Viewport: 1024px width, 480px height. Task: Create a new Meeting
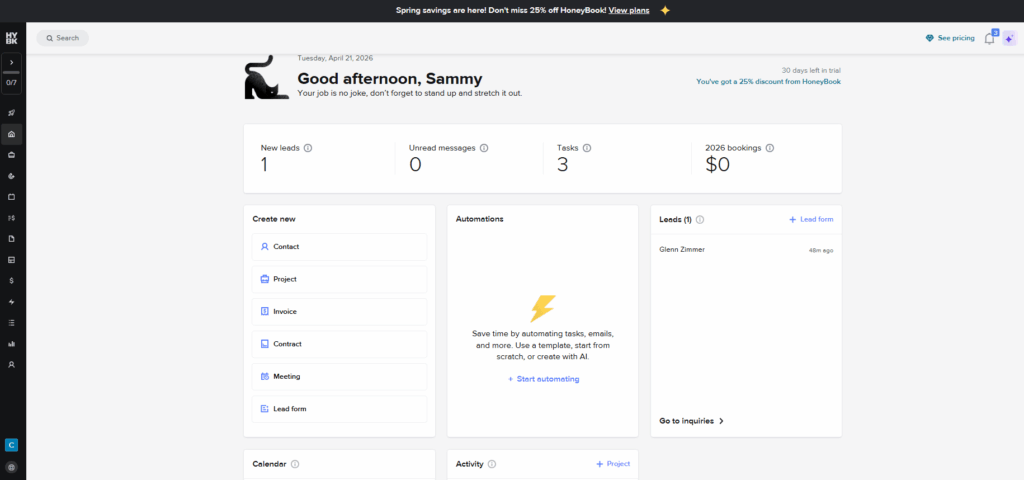point(339,376)
